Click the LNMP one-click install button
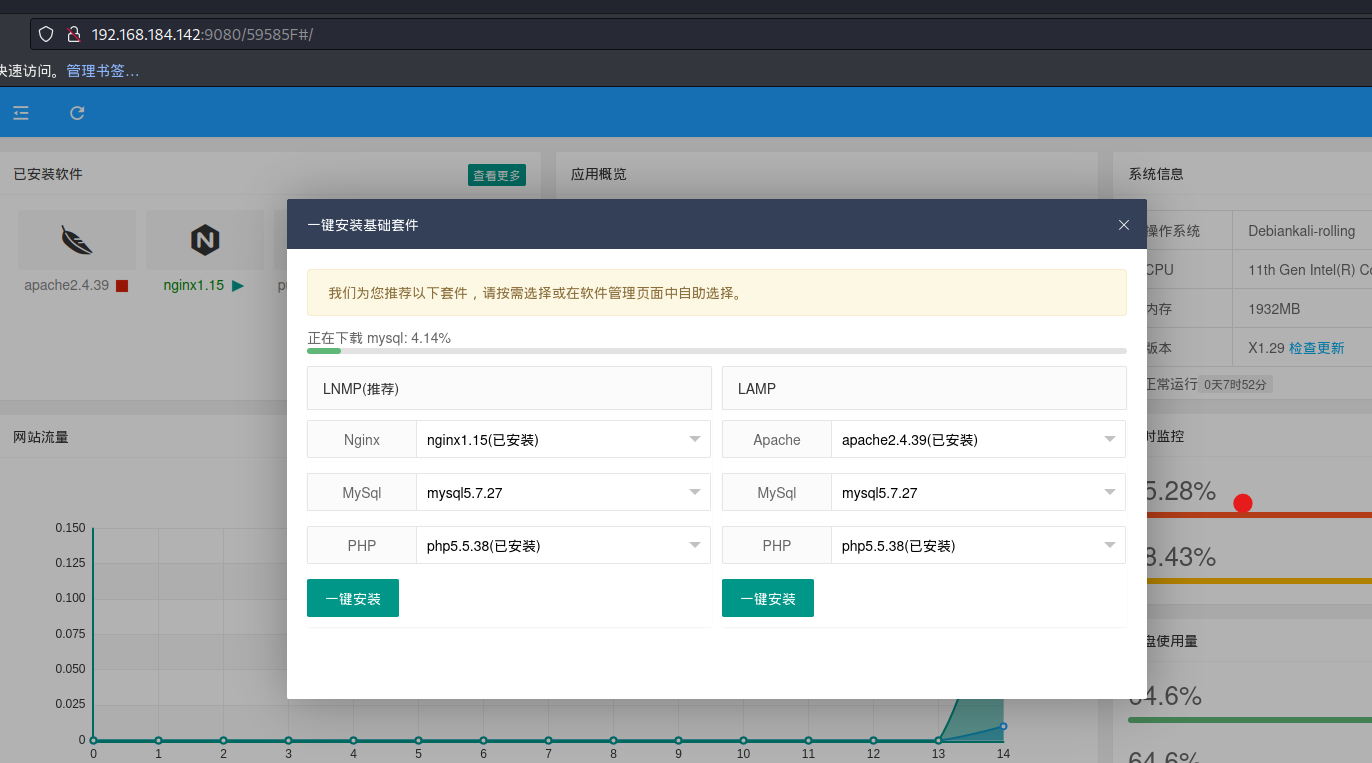 [x=353, y=598]
